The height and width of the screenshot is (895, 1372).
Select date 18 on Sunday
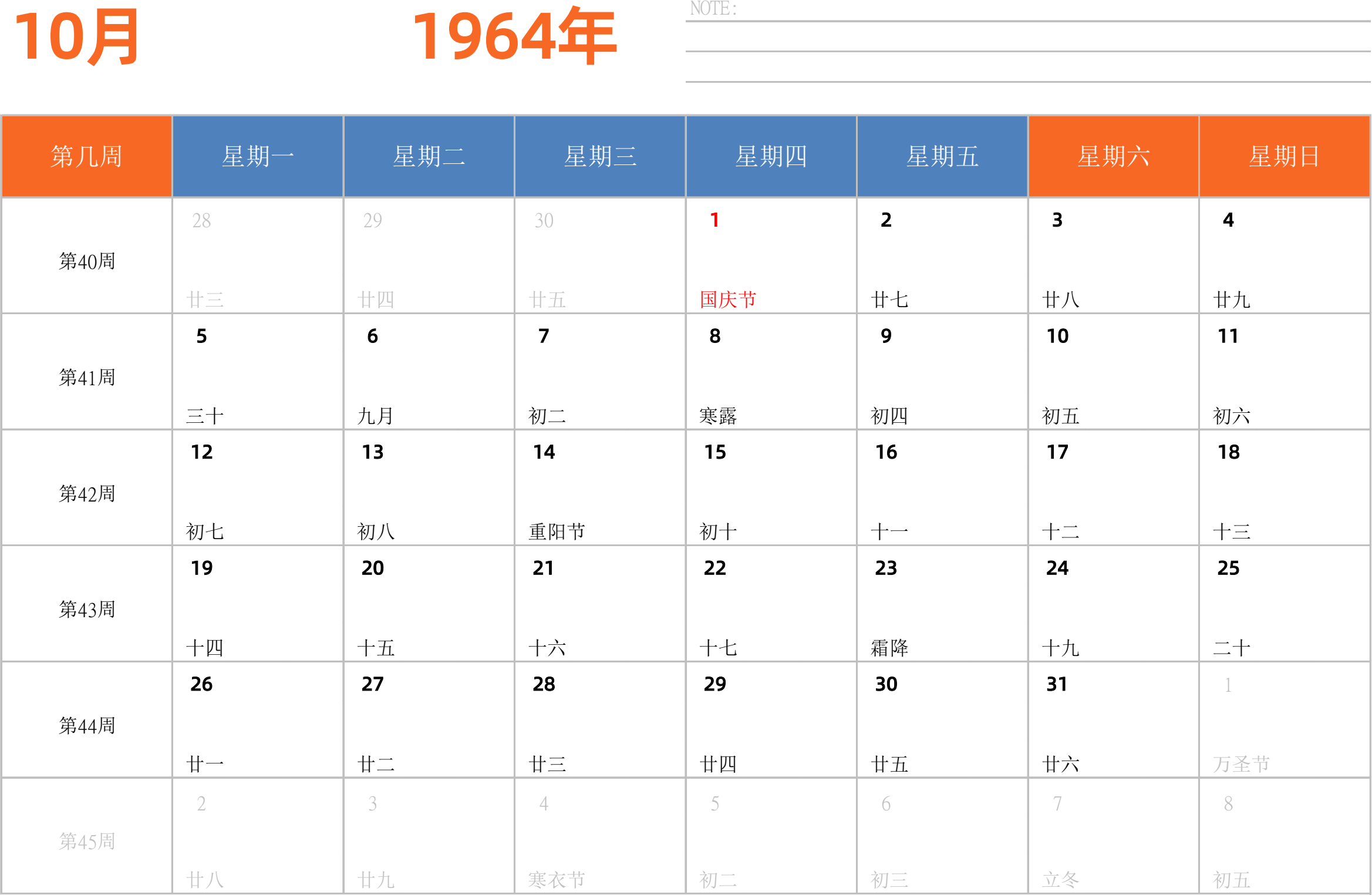[x=1228, y=452]
